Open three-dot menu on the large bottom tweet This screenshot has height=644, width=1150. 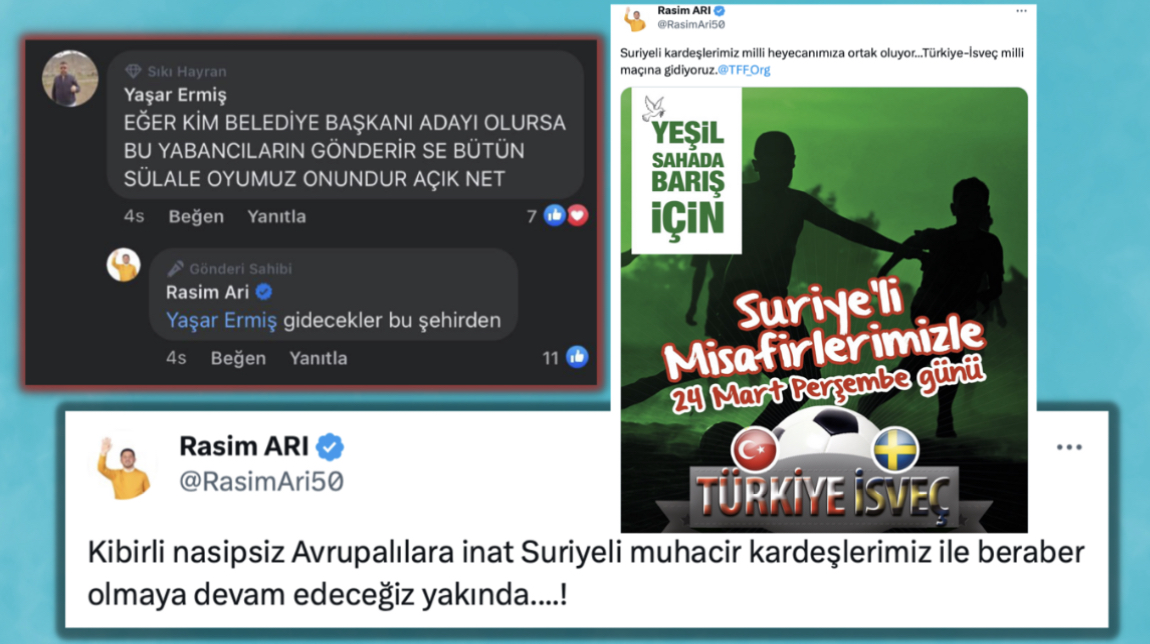click(x=1069, y=447)
